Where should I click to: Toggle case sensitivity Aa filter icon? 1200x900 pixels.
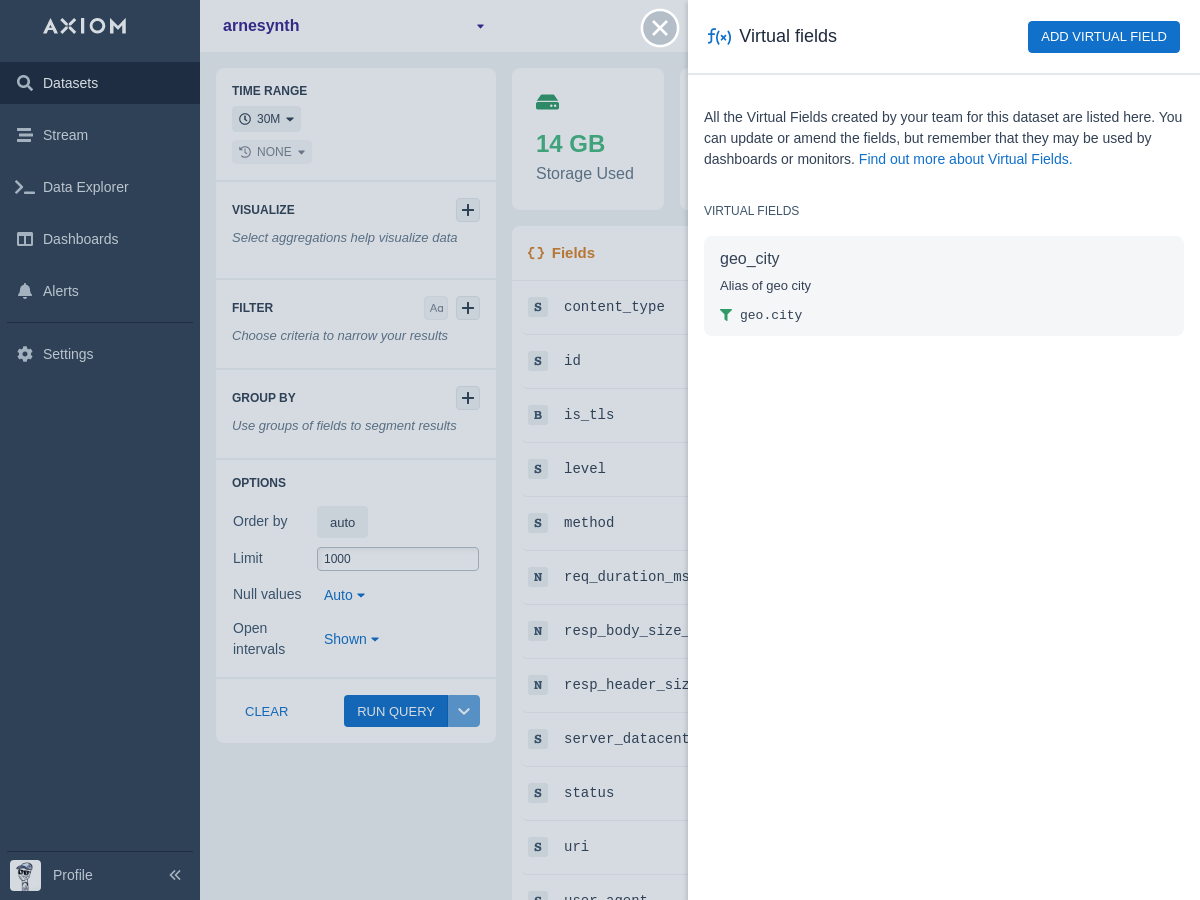click(x=436, y=308)
